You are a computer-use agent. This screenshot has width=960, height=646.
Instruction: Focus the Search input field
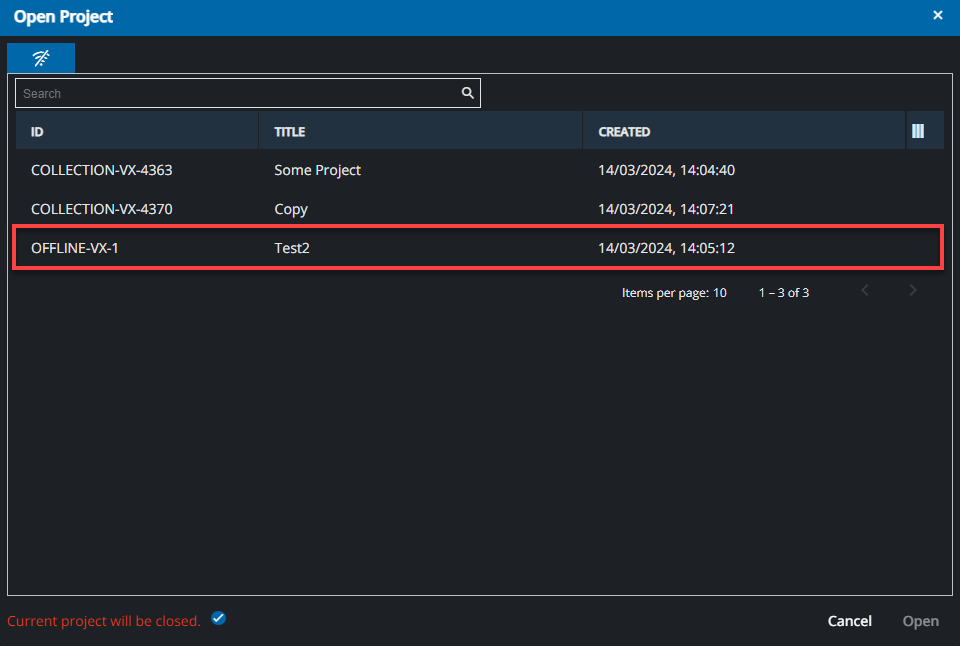(x=238, y=93)
